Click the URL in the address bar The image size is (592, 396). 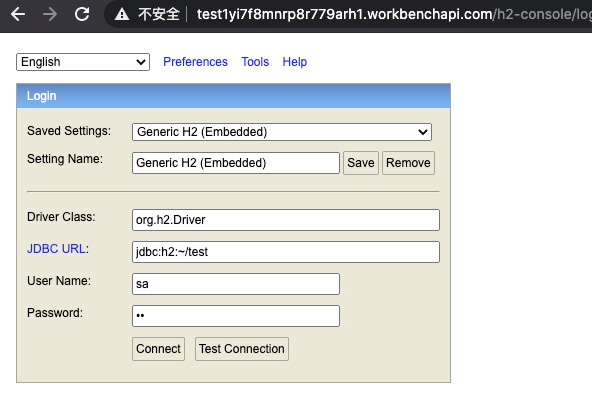pyautogui.click(x=394, y=14)
